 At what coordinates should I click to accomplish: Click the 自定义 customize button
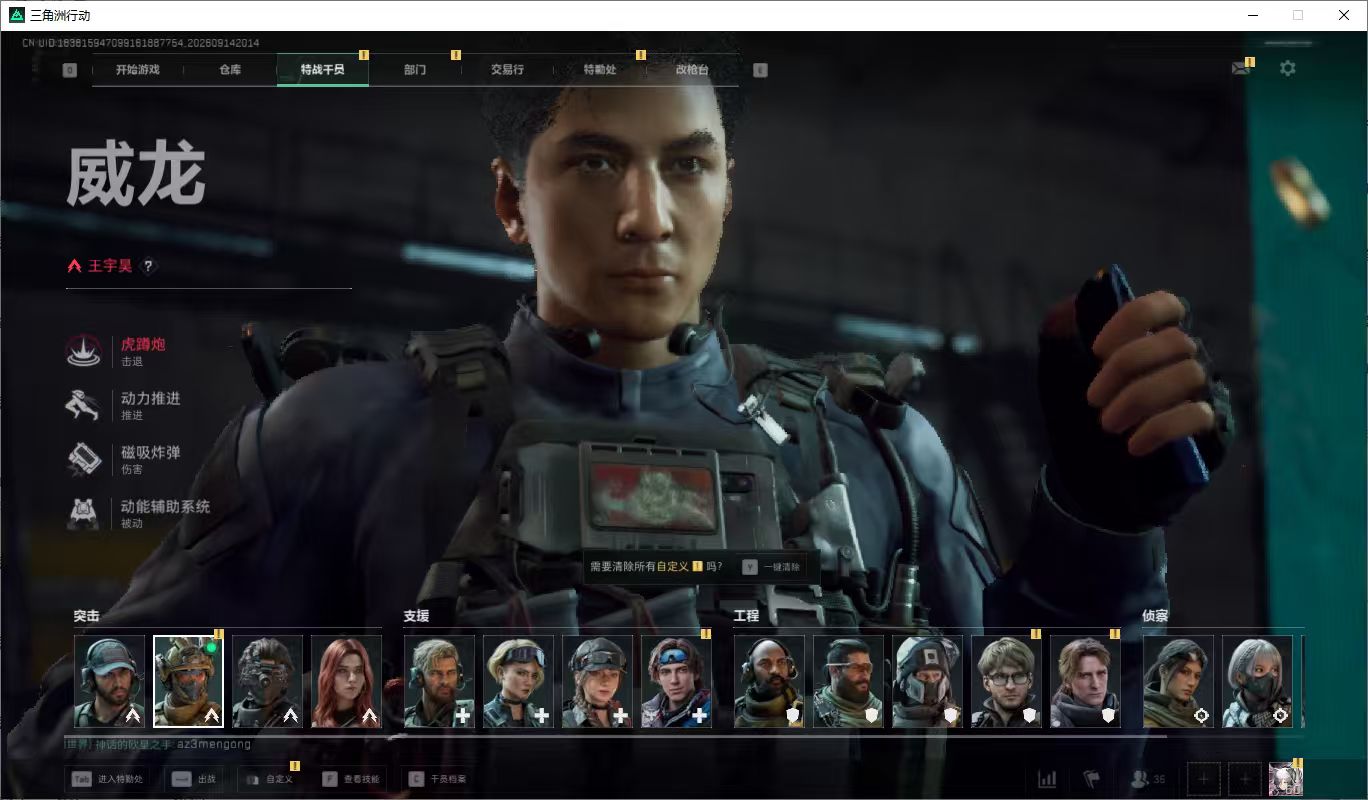coord(269,779)
